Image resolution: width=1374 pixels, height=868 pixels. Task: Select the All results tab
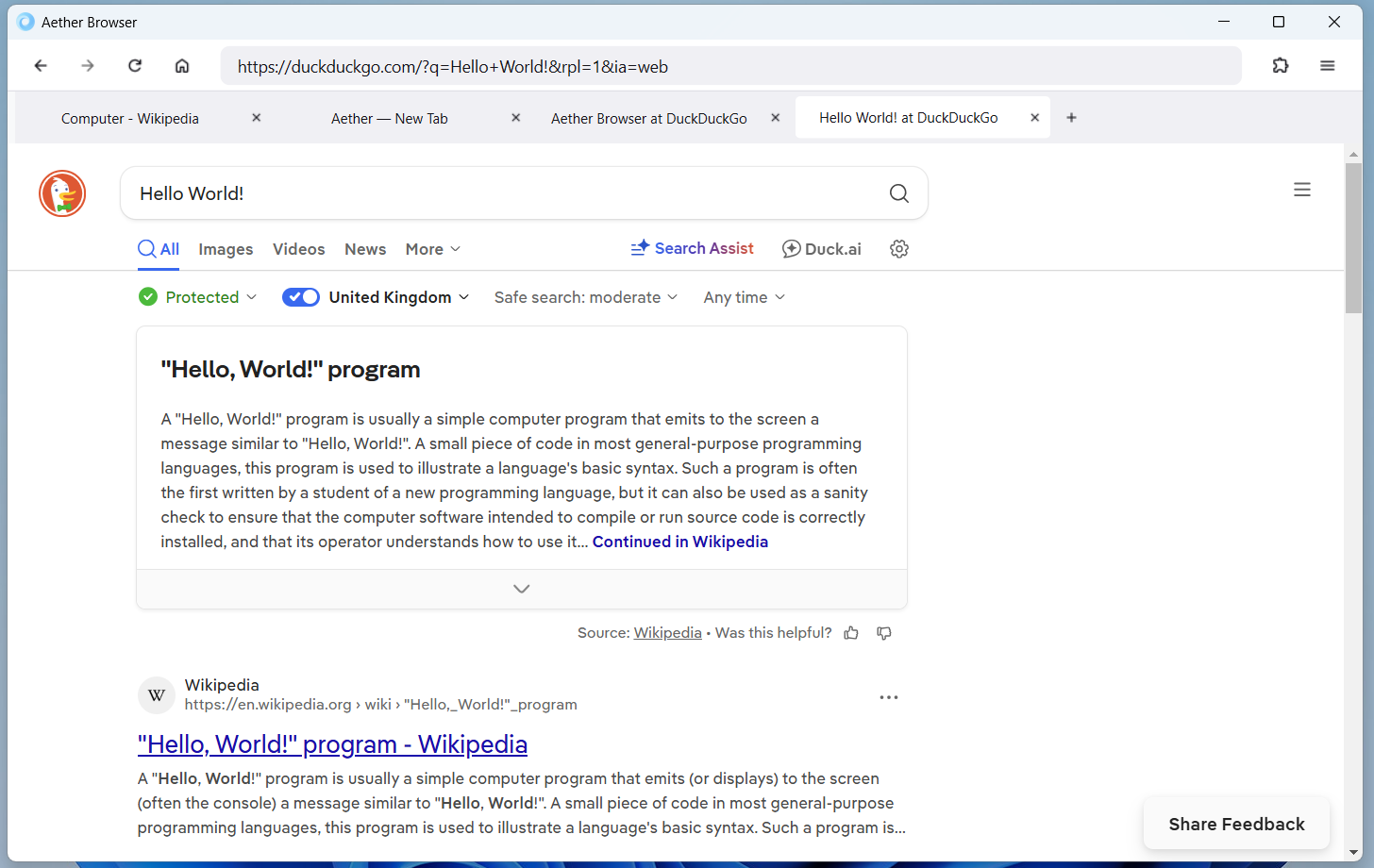(x=159, y=249)
